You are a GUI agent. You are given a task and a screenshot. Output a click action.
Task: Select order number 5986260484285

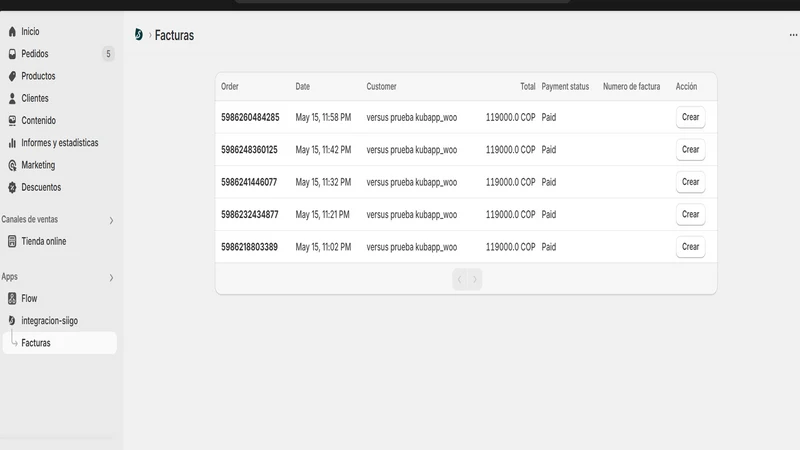250,117
